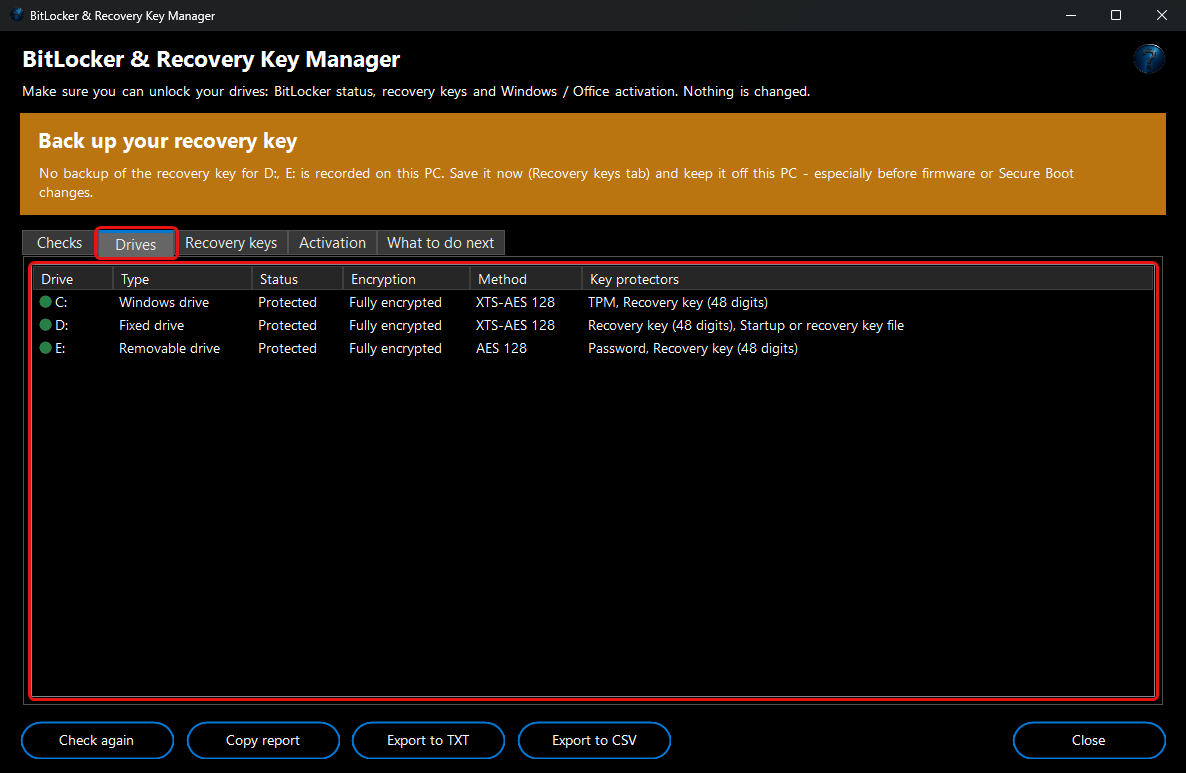Sort by the Encryption column header
The height and width of the screenshot is (773, 1186).
(406, 279)
